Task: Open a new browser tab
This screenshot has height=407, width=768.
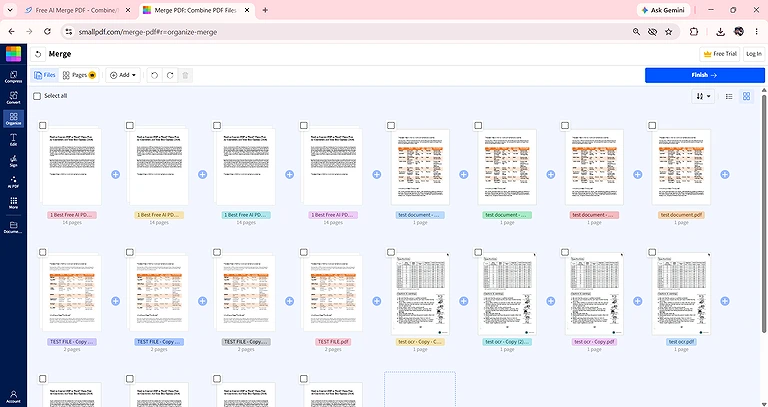Action: click(265, 10)
